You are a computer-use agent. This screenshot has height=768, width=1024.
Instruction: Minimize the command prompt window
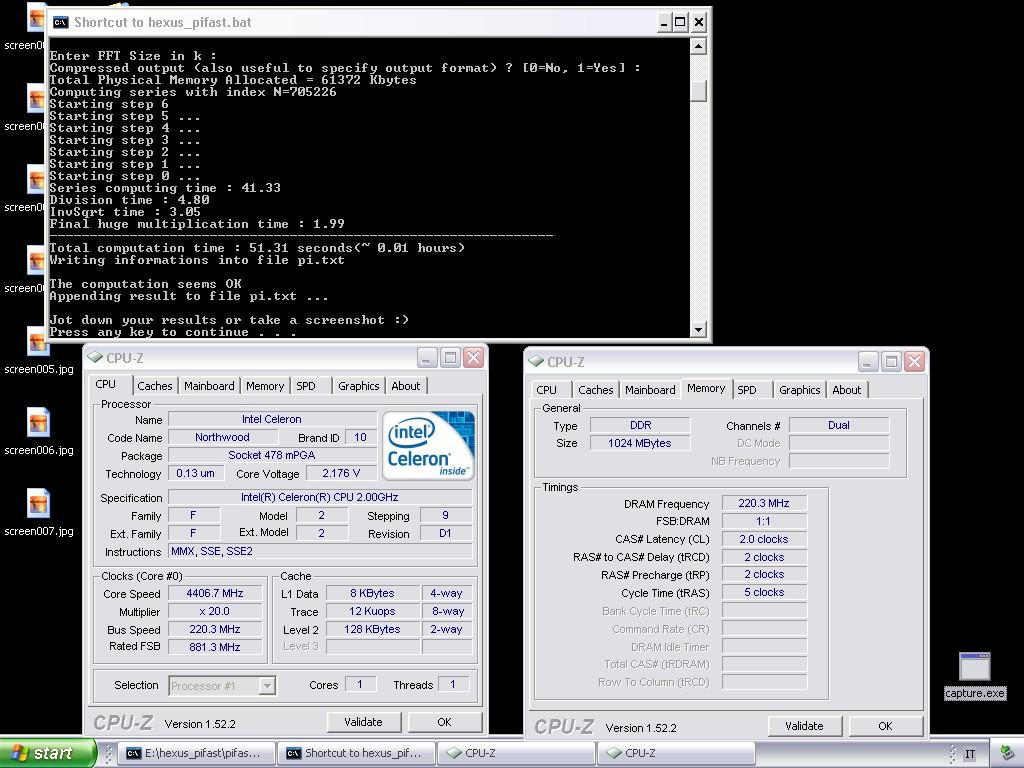click(x=664, y=22)
